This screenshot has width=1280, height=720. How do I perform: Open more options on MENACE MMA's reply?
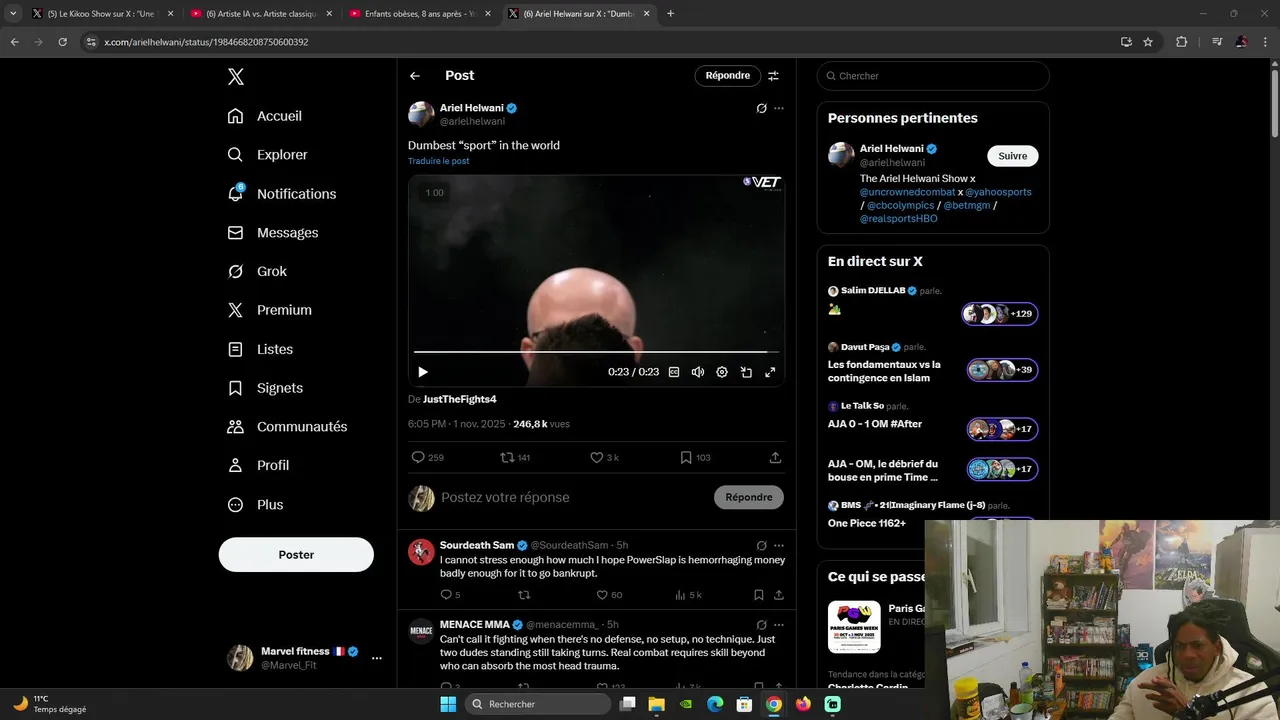click(779, 625)
